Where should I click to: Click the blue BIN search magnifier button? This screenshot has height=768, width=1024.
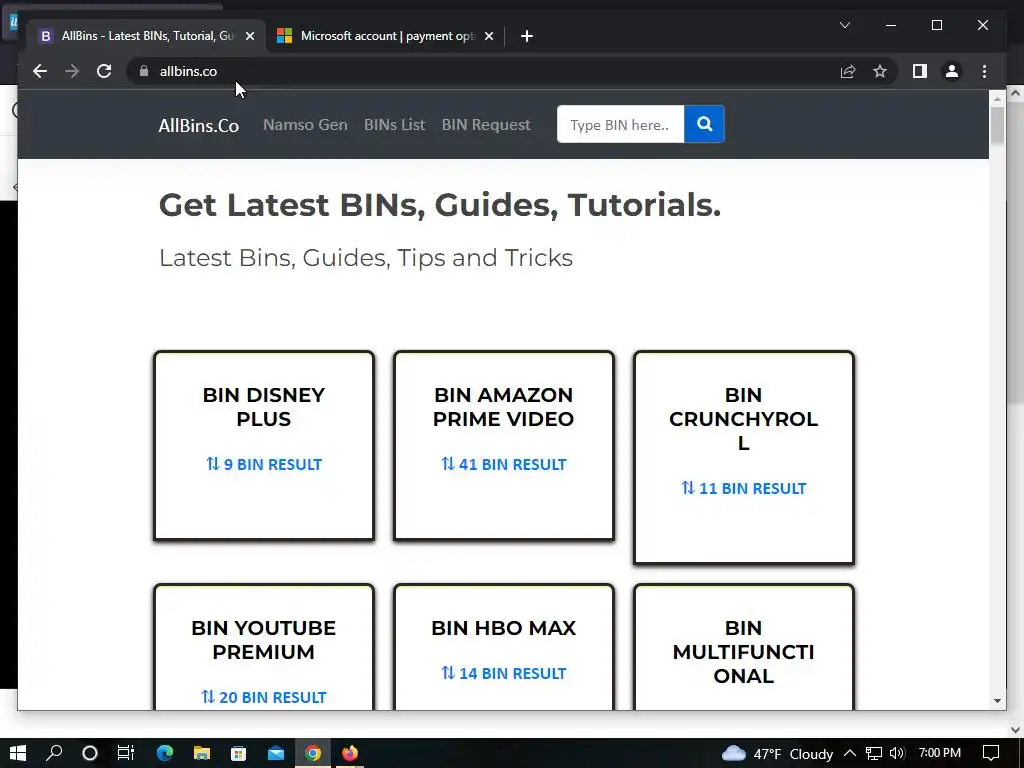coord(704,124)
